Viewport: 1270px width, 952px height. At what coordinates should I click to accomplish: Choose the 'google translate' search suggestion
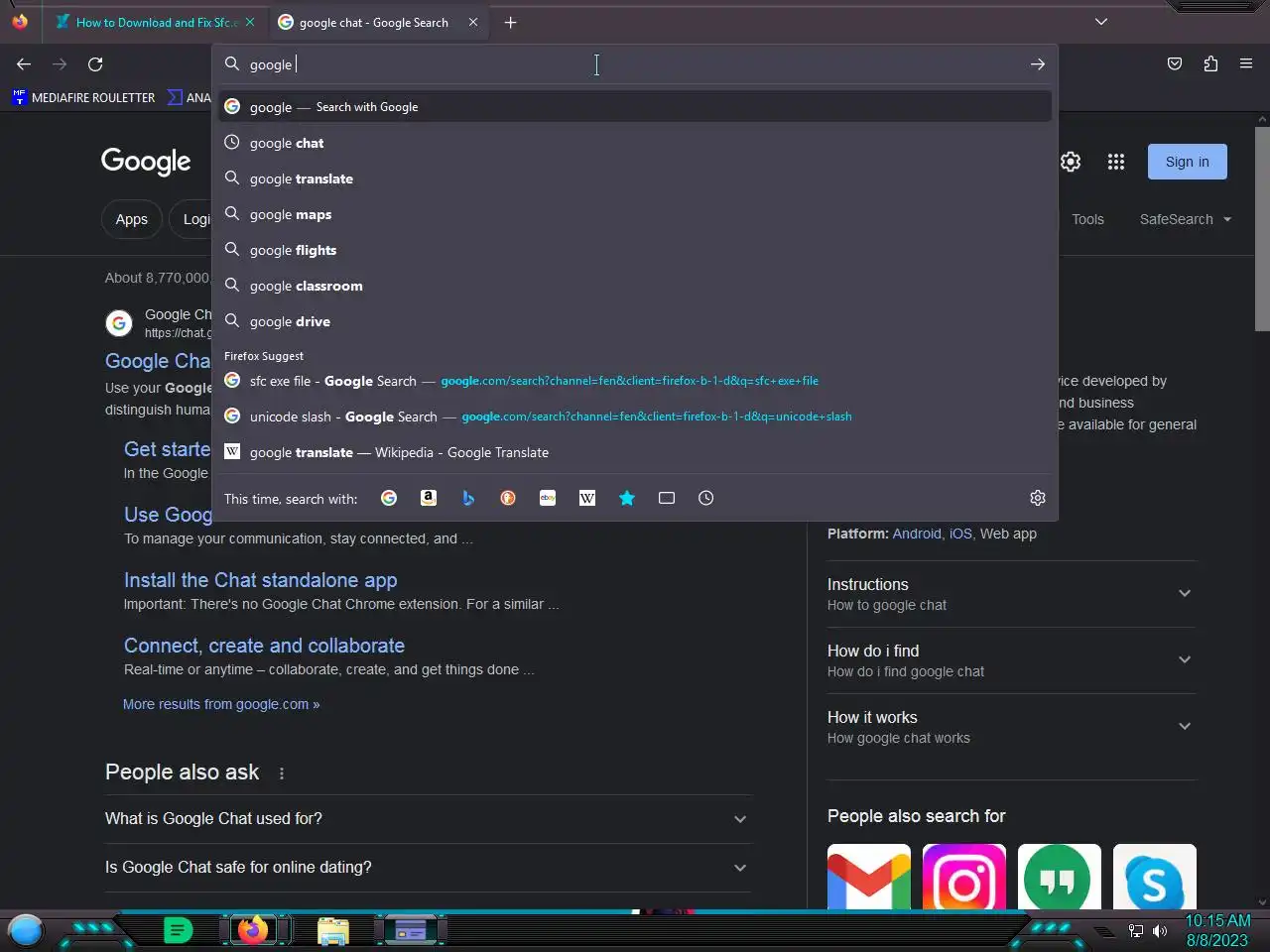pyautogui.click(x=635, y=178)
